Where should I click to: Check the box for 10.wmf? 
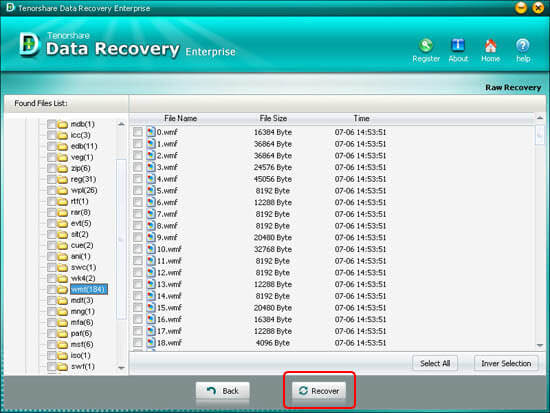[x=138, y=249]
